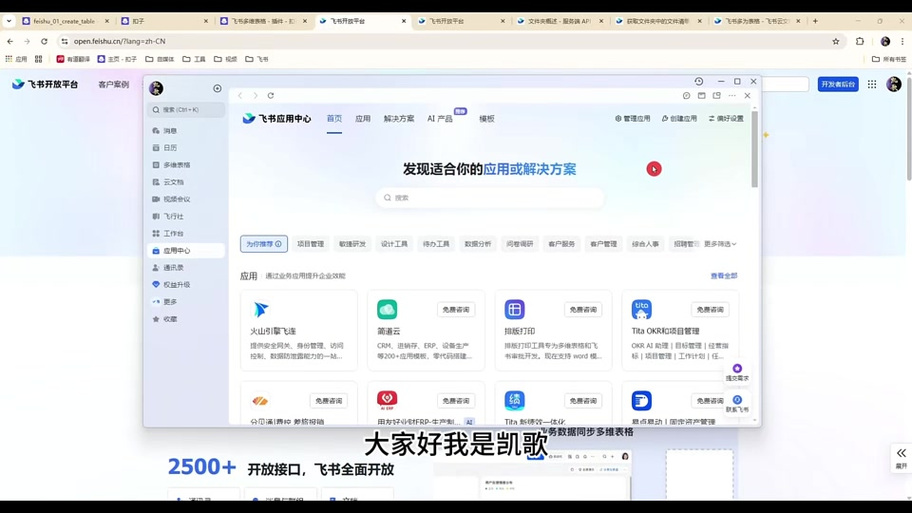This screenshot has width=912, height=513.
Task: Click 免费咨询 on Tita OKR card
Action: [710, 309]
